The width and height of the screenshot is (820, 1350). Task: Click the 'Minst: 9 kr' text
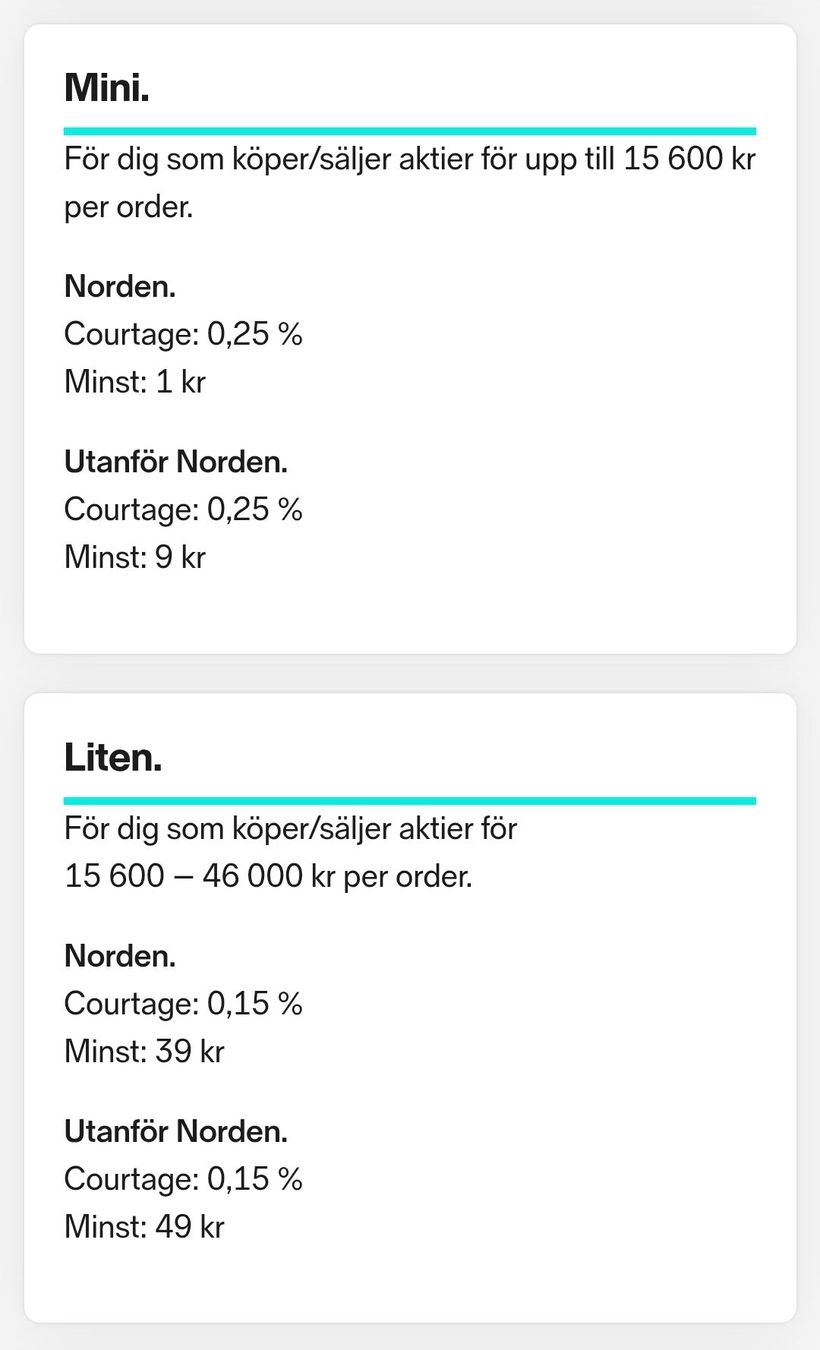tap(135, 557)
